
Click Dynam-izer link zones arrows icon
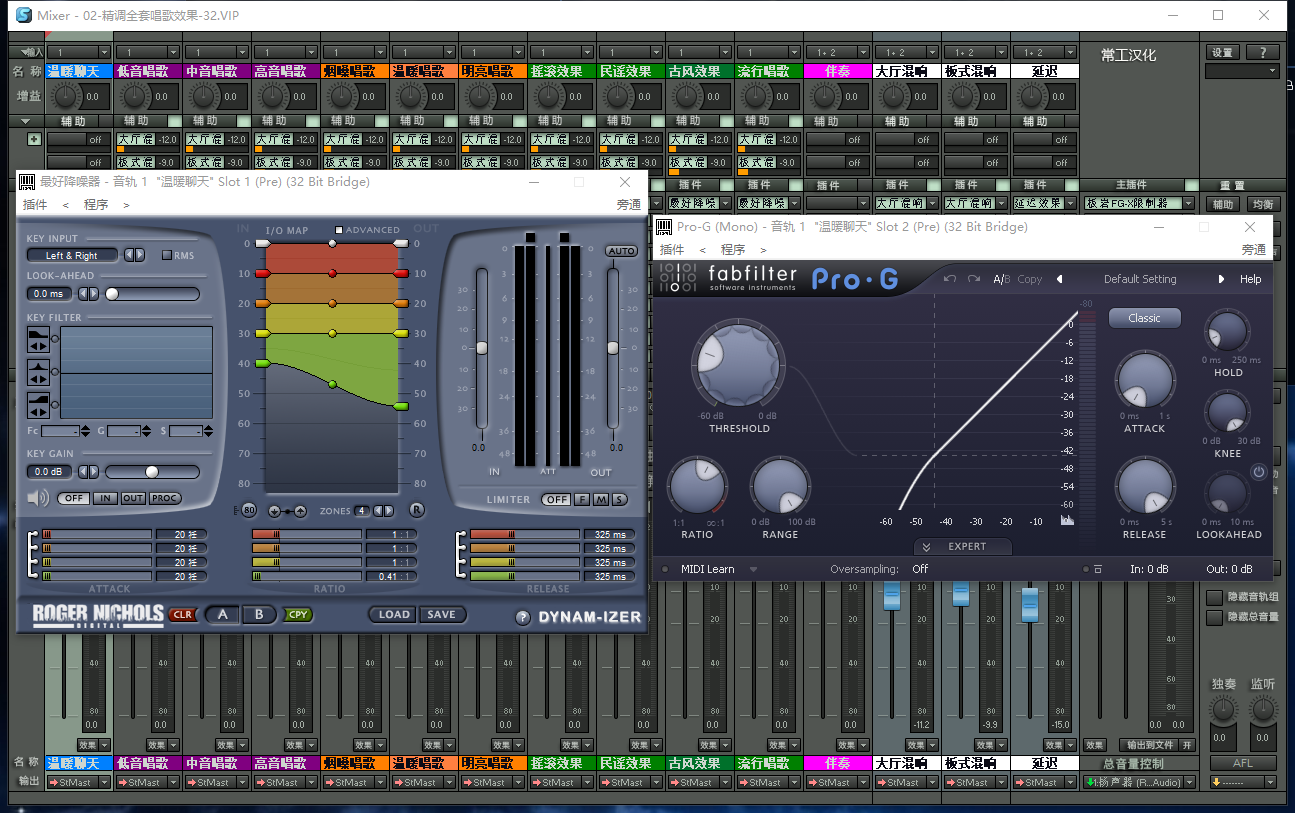point(287,511)
